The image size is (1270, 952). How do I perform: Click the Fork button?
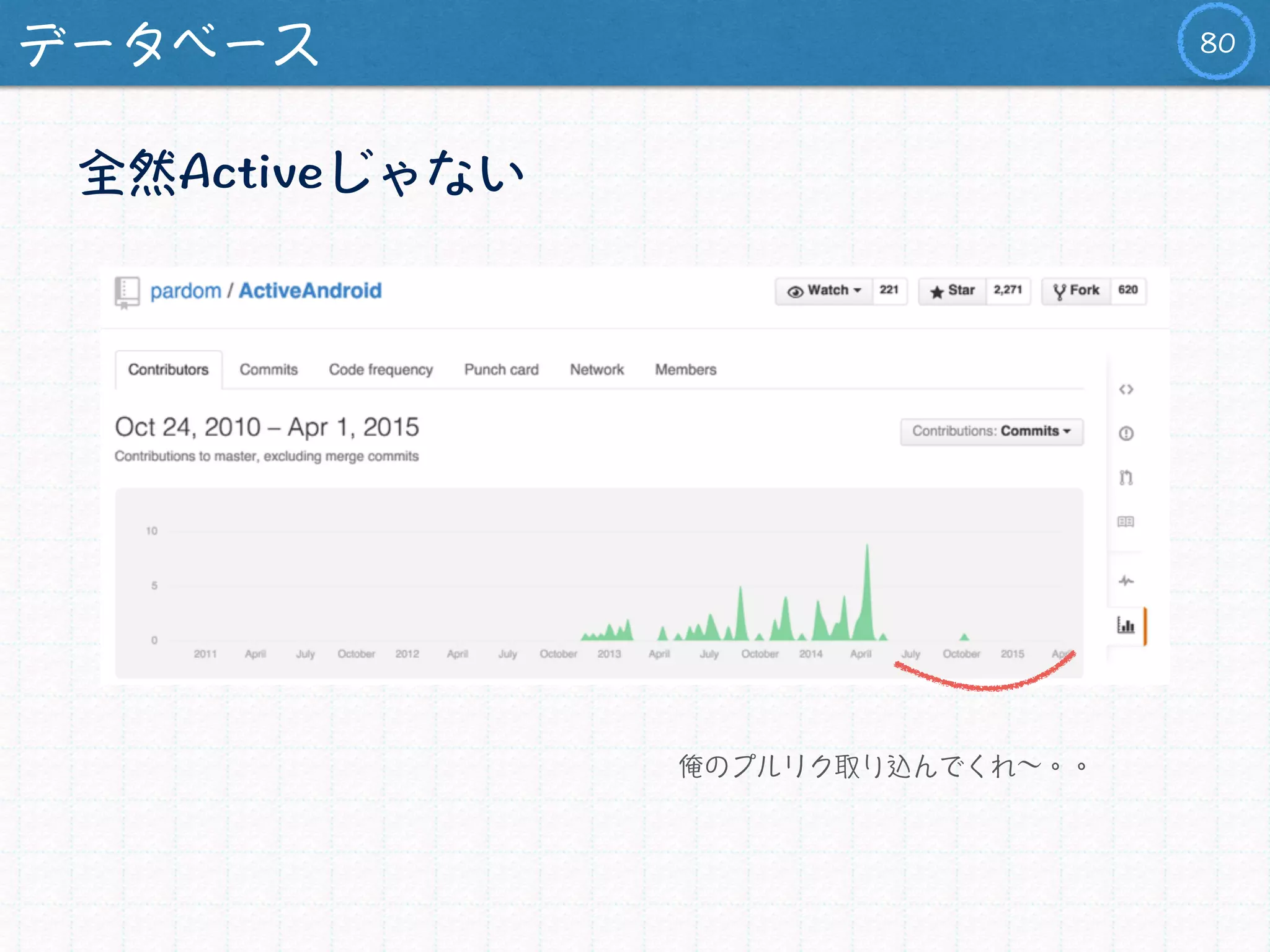tap(1076, 291)
